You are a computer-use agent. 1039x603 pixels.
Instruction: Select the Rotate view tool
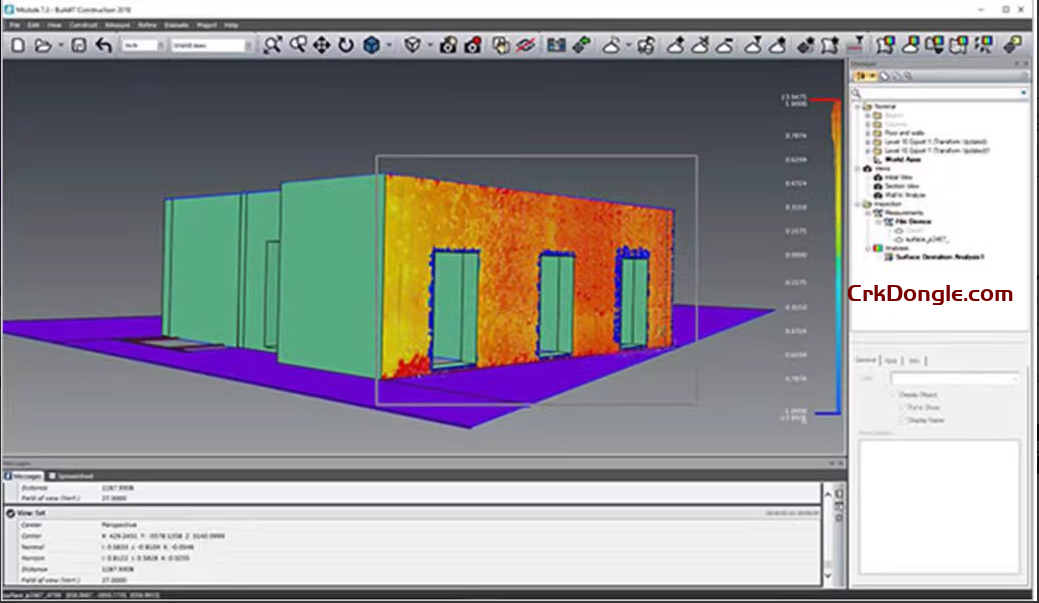346,45
